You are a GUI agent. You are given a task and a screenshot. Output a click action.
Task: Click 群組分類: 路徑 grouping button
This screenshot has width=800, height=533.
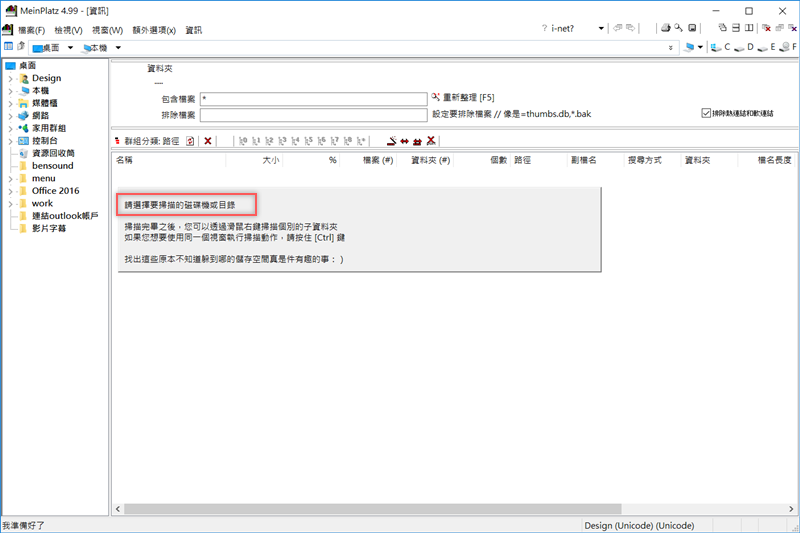(147, 141)
